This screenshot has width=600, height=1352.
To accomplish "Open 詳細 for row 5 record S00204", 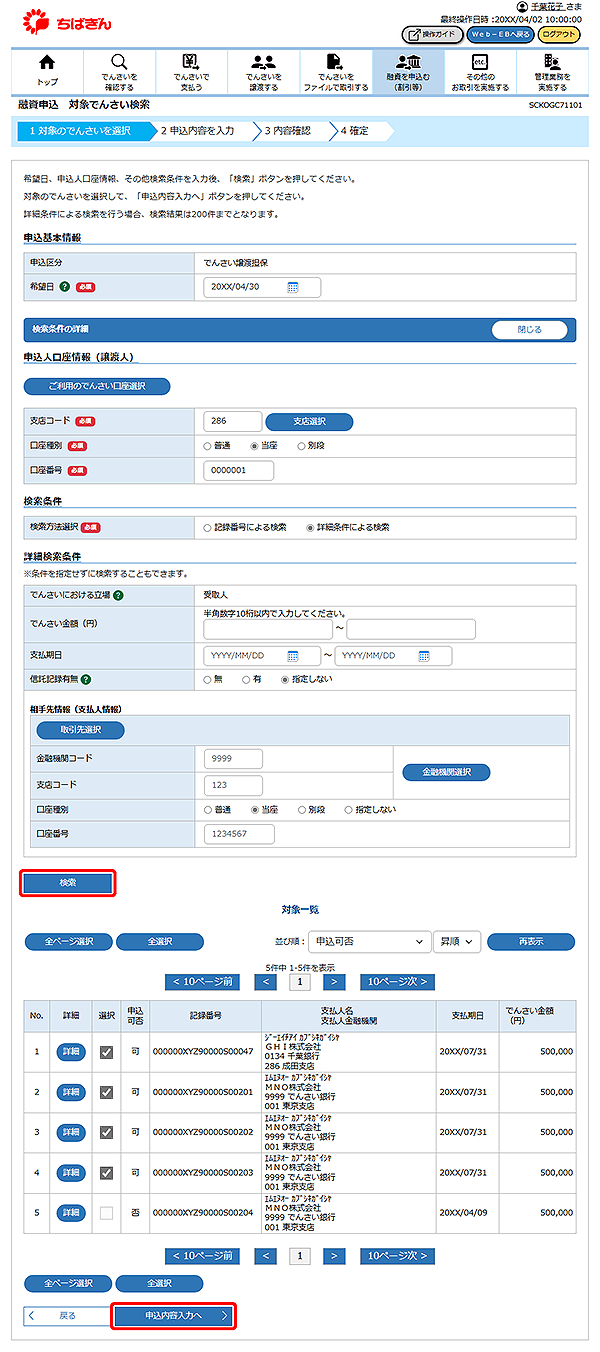I will [x=71, y=1212].
